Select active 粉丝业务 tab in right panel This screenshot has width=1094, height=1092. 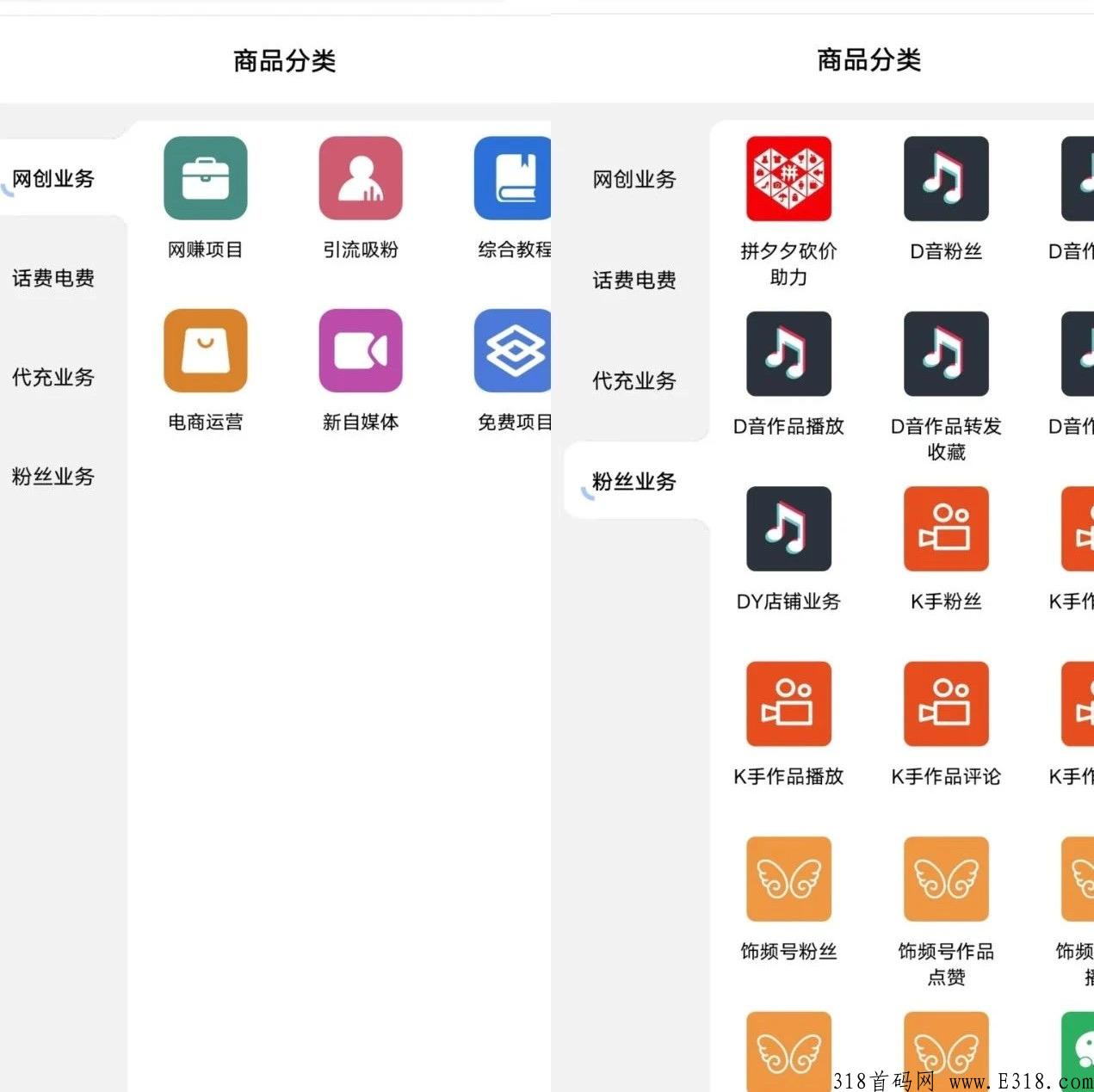pyautogui.click(x=634, y=481)
